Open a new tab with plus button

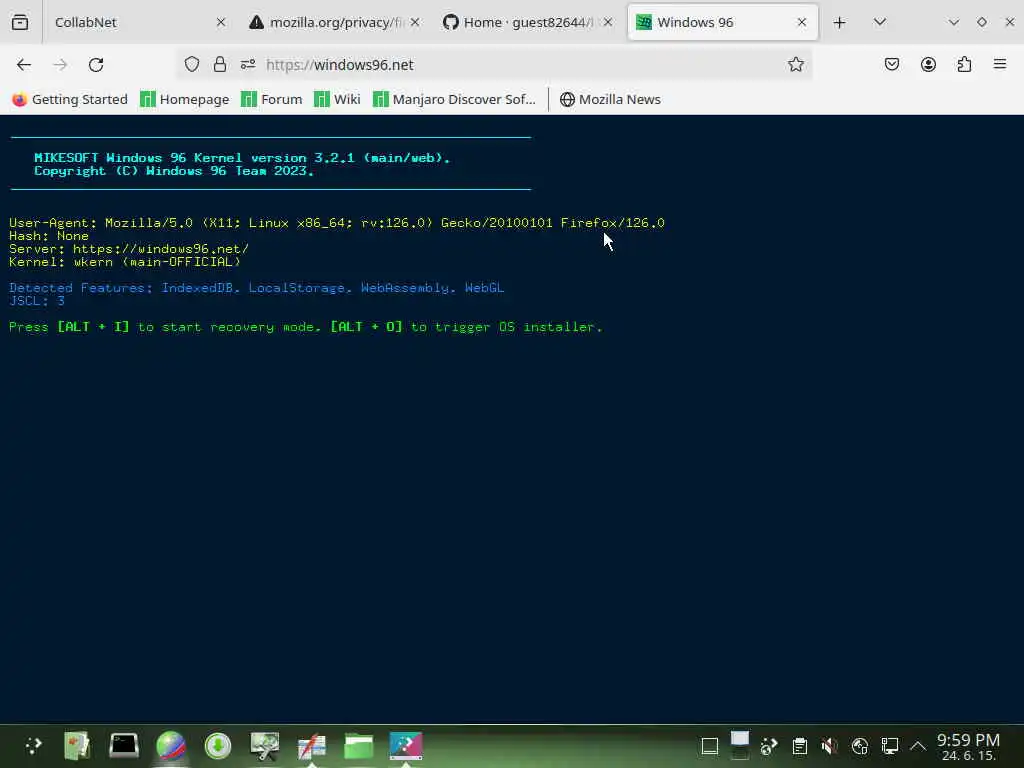(x=839, y=22)
